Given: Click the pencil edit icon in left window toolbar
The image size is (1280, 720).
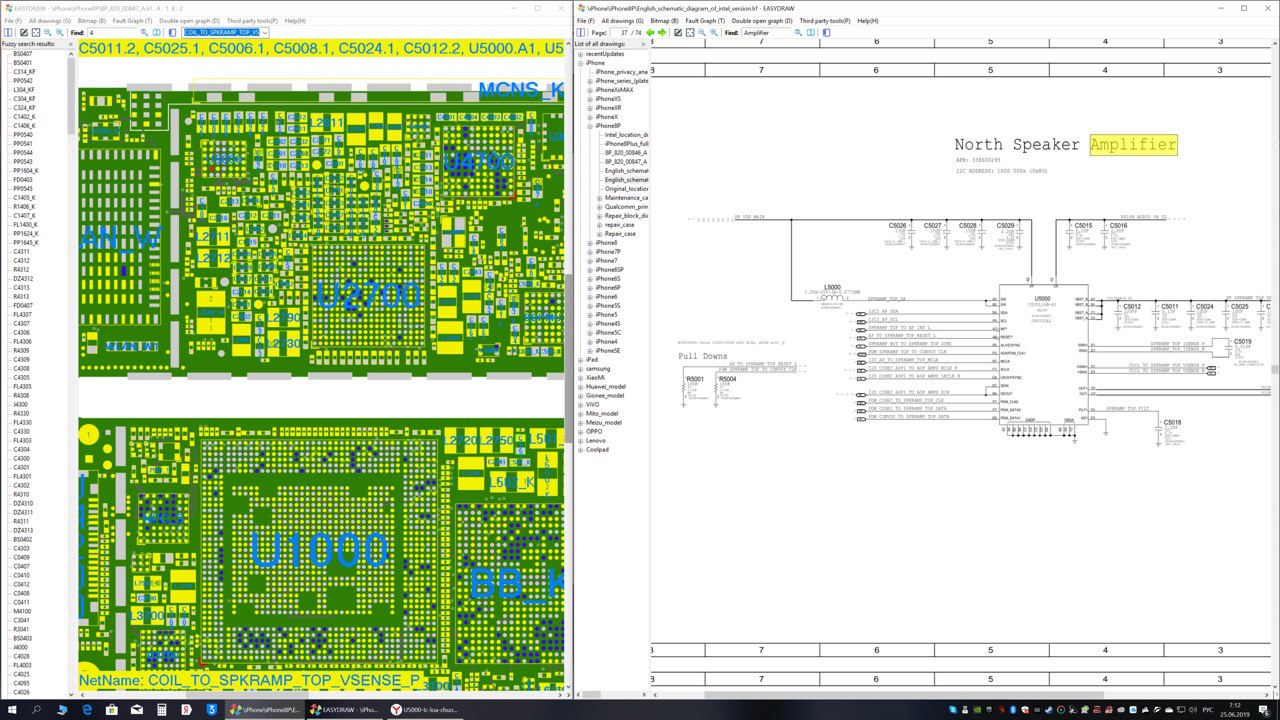Looking at the screenshot, I should click(24, 33).
